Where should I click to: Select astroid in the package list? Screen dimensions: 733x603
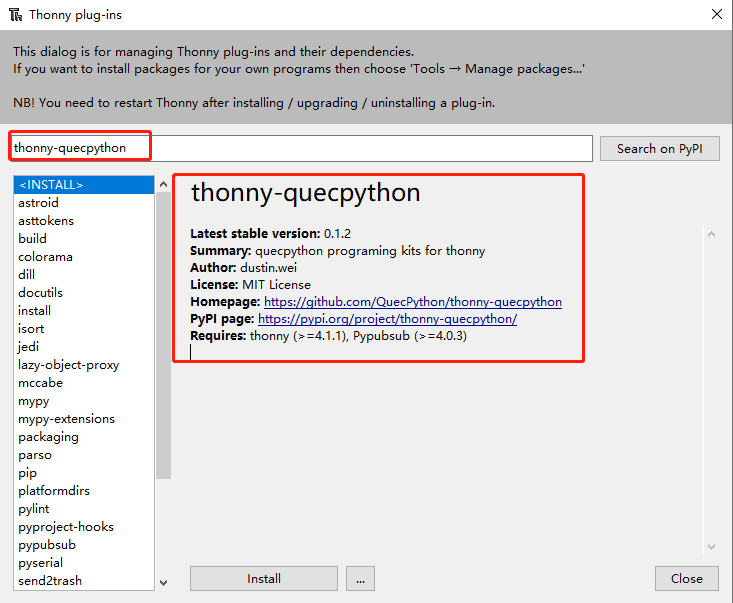tap(84, 203)
